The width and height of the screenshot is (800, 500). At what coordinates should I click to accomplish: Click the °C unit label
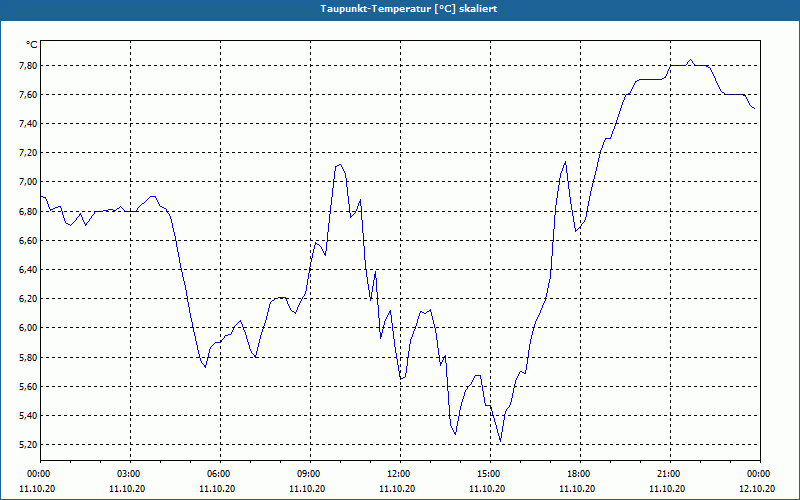tap(32, 45)
